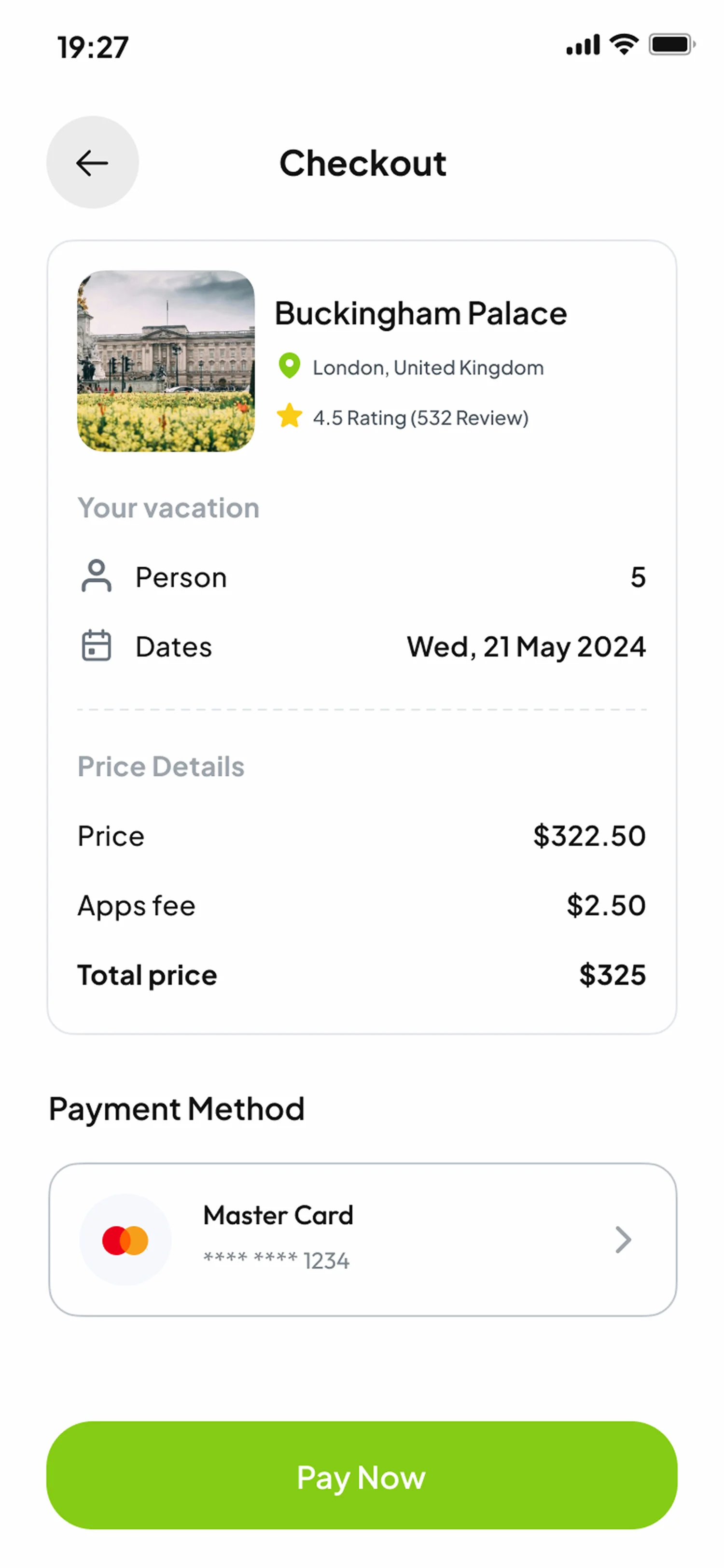The image size is (724, 1568).
Task: Tap the battery status icon
Action: [671, 44]
